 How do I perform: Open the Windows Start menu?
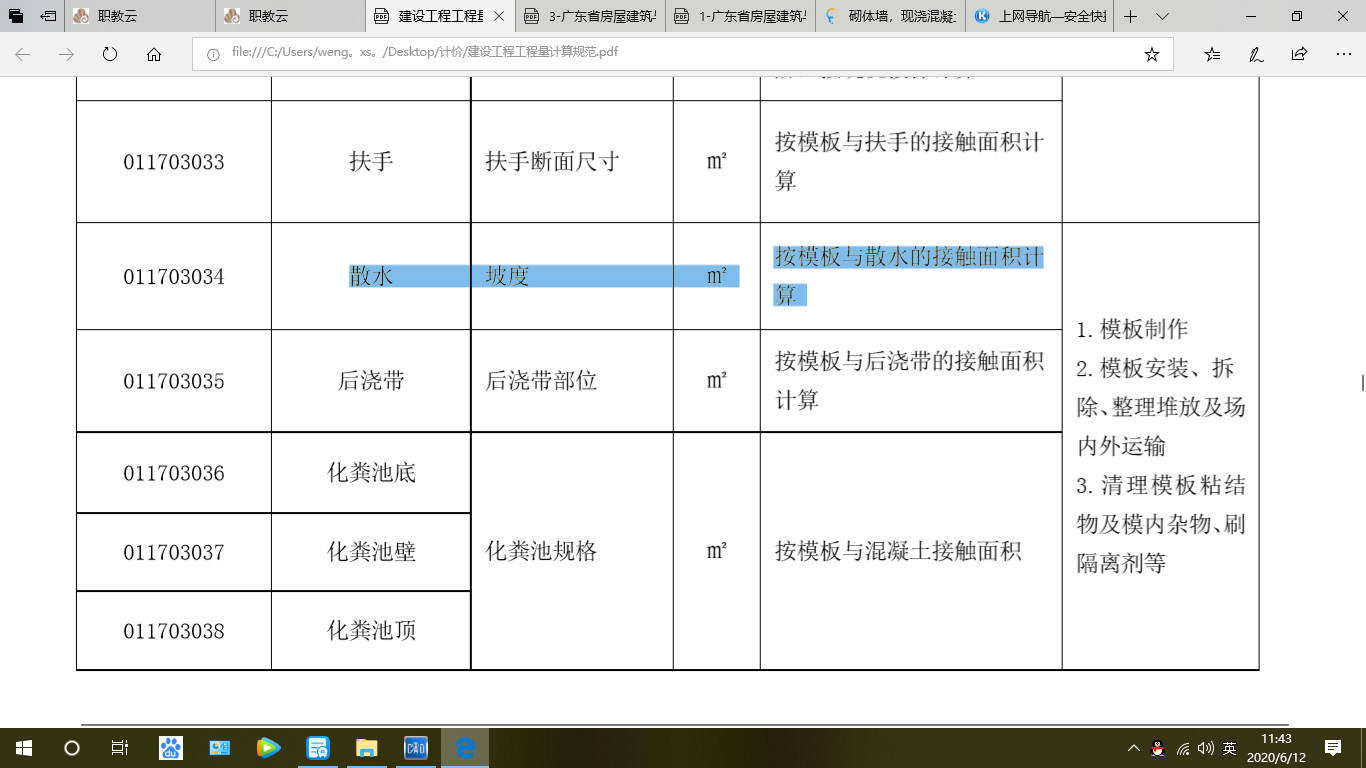[x=24, y=748]
